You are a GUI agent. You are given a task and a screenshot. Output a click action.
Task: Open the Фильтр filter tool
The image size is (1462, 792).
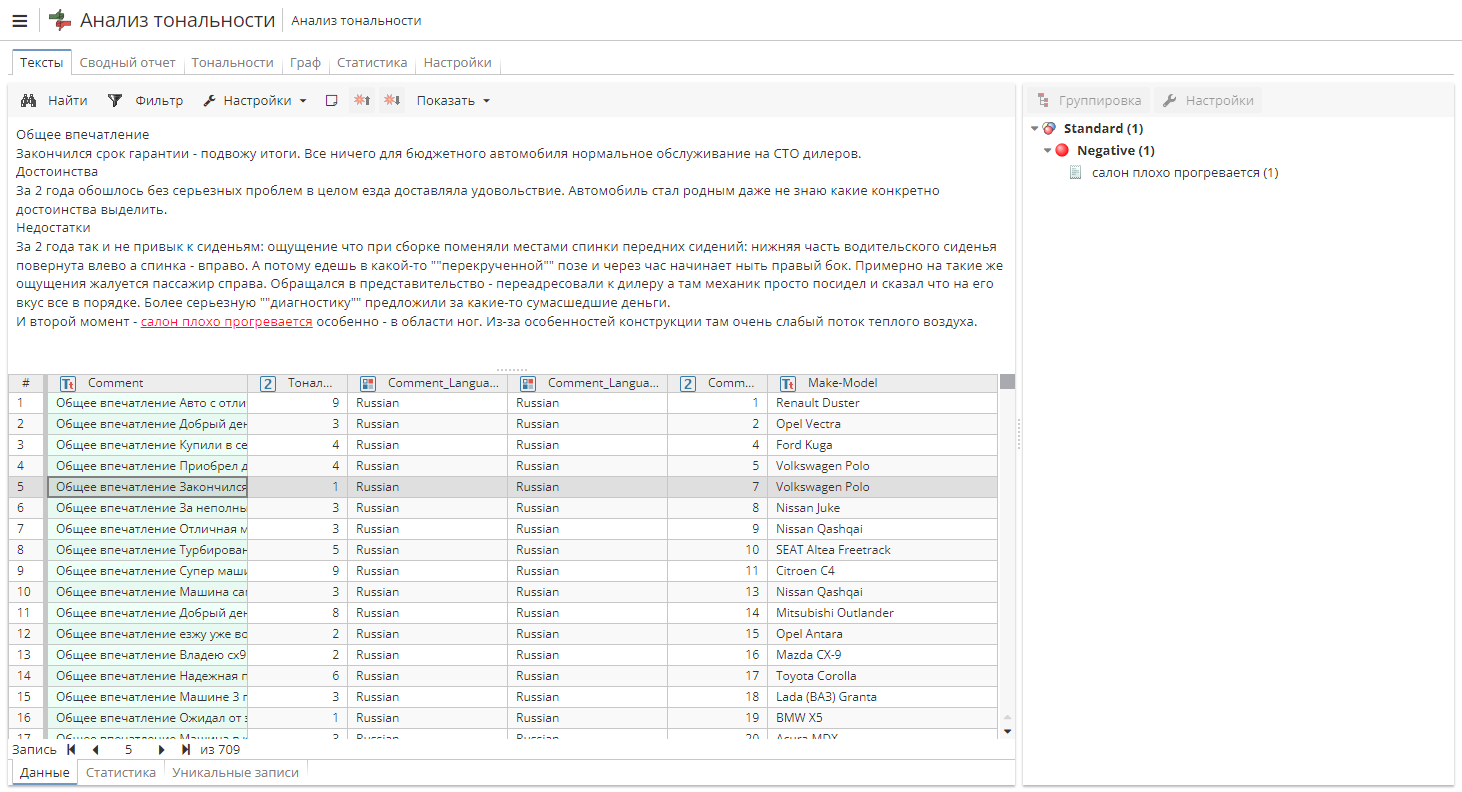pyautogui.click(x=145, y=101)
